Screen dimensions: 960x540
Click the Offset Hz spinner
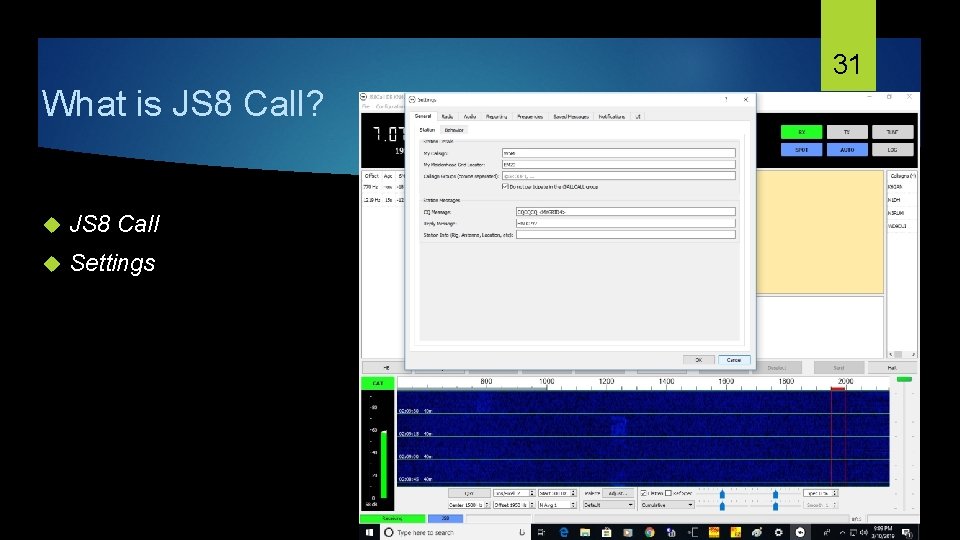coord(514,505)
